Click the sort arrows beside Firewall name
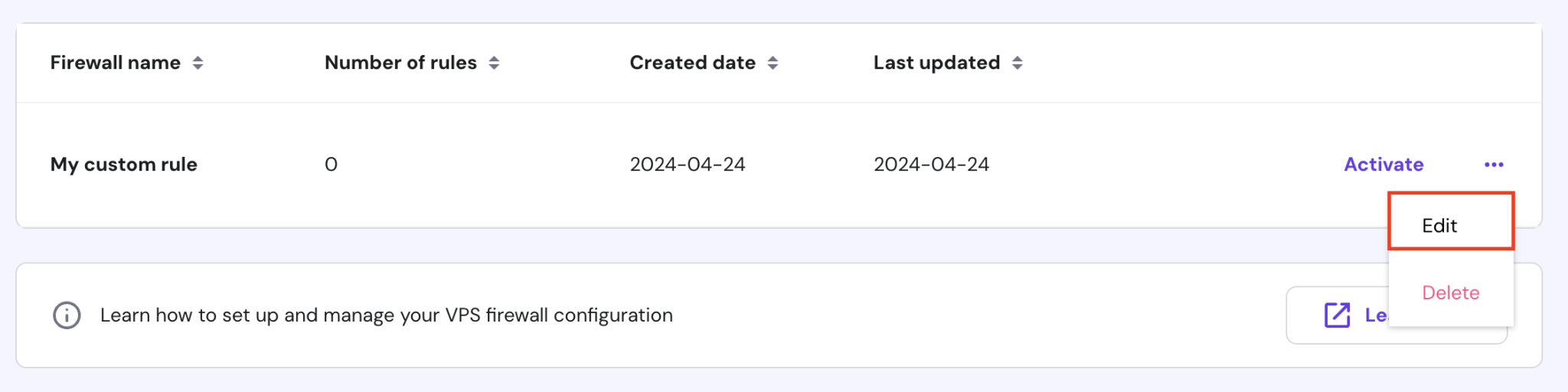Viewport: 1568px width, 392px height. coord(198,63)
